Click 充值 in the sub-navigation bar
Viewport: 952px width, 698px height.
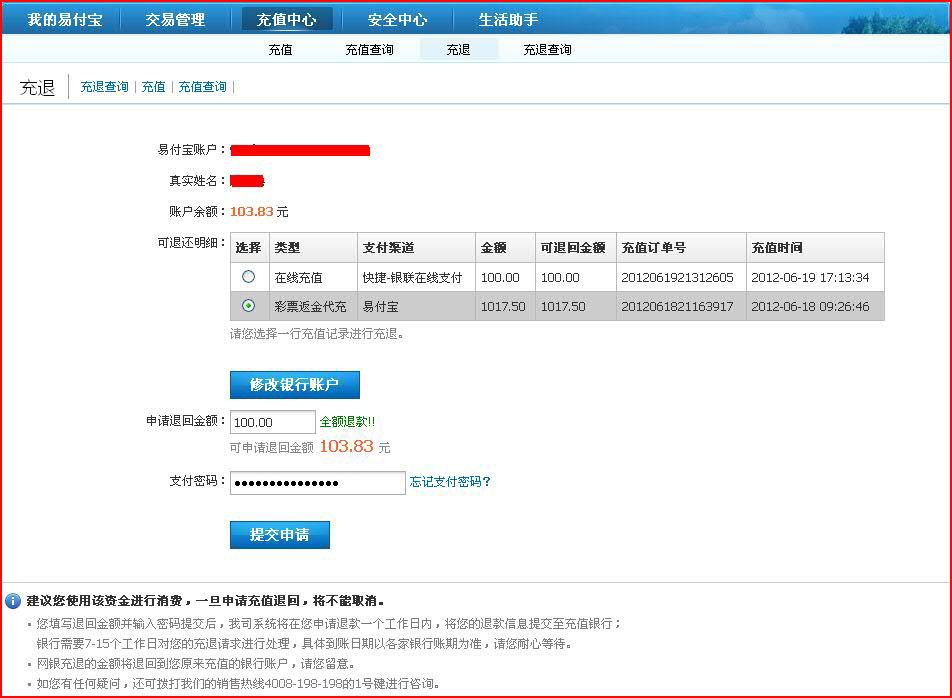click(280, 50)
